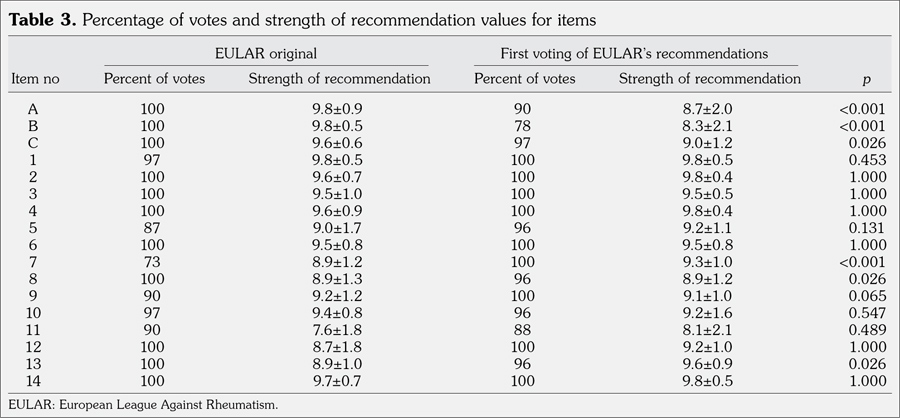This screenshot has width=900, height=418.
Task: Click the 8.7±2.0 strength value for item A
Action: [709, 111]
